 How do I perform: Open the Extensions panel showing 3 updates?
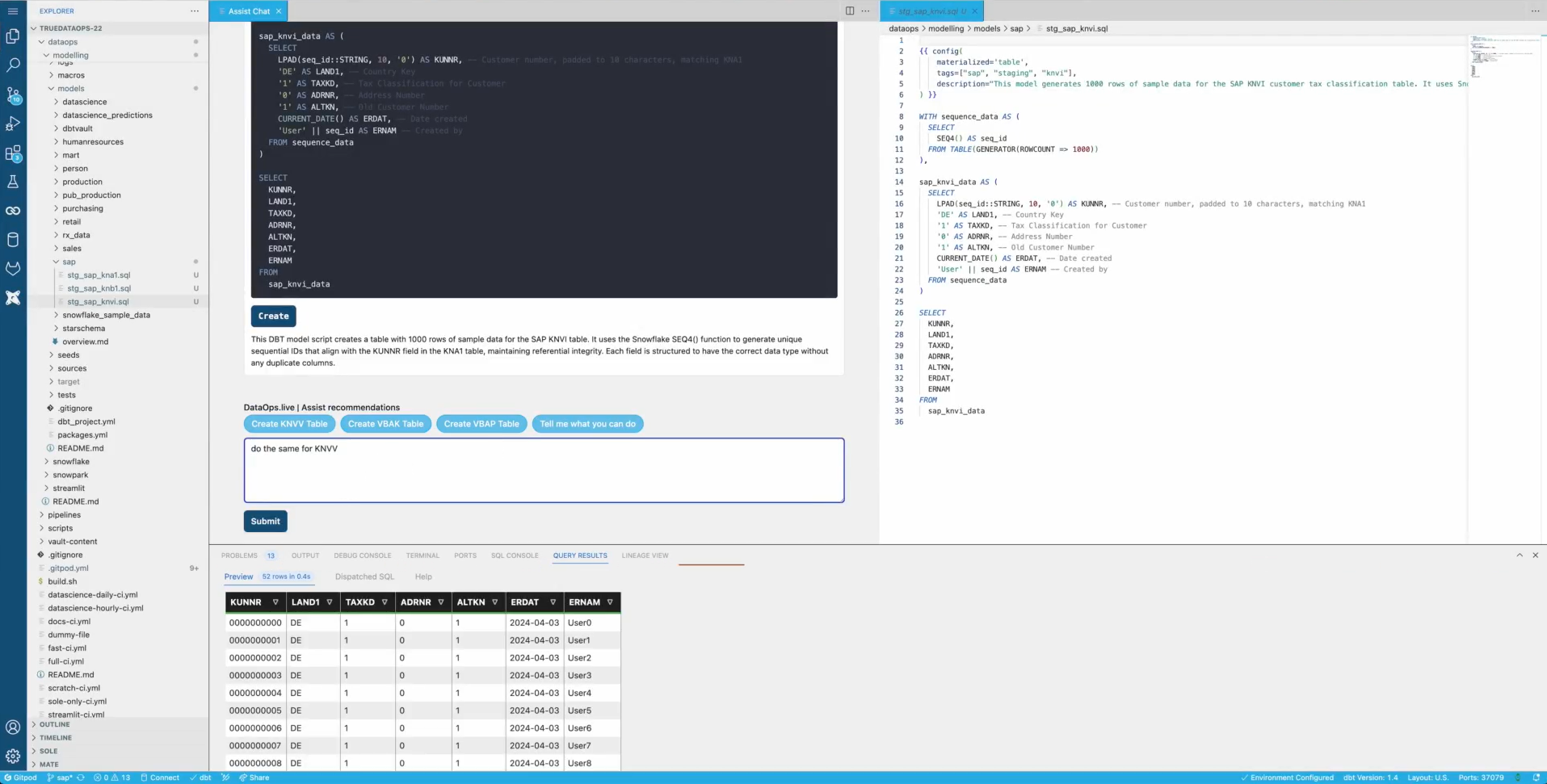[13, 155]
